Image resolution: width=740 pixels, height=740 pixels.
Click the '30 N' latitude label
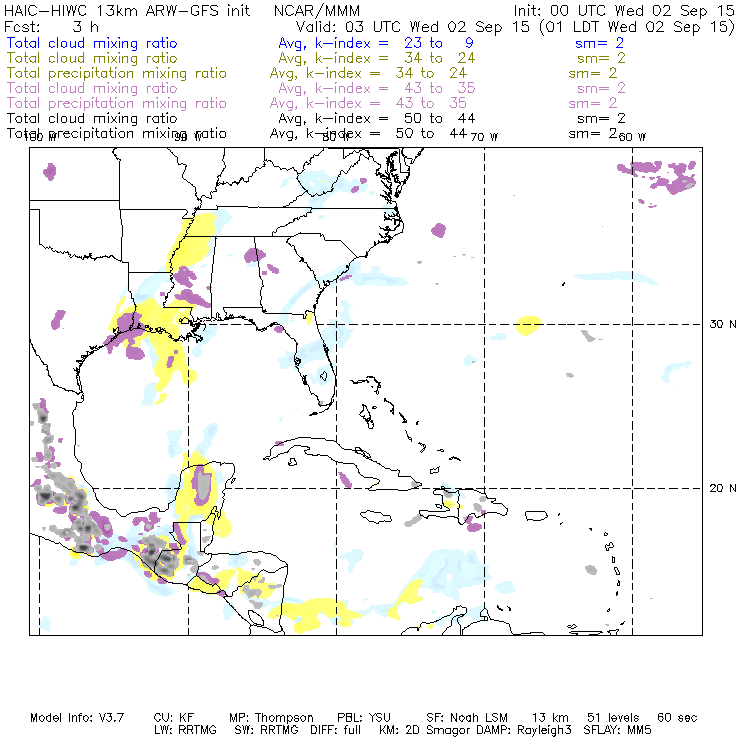[x=723, y=324]
